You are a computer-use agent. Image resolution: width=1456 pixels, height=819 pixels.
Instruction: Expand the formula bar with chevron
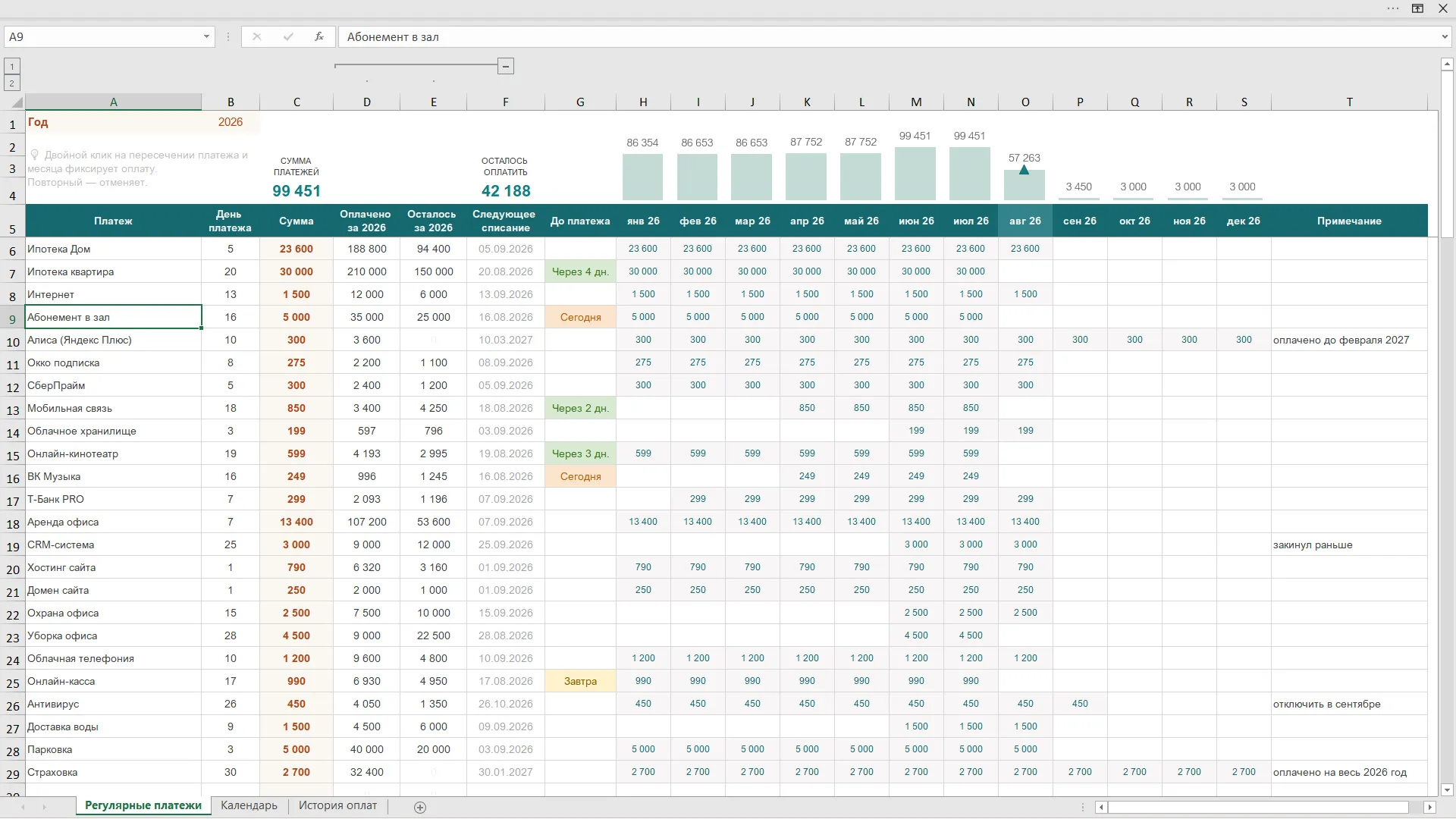tap(1444, 36)
